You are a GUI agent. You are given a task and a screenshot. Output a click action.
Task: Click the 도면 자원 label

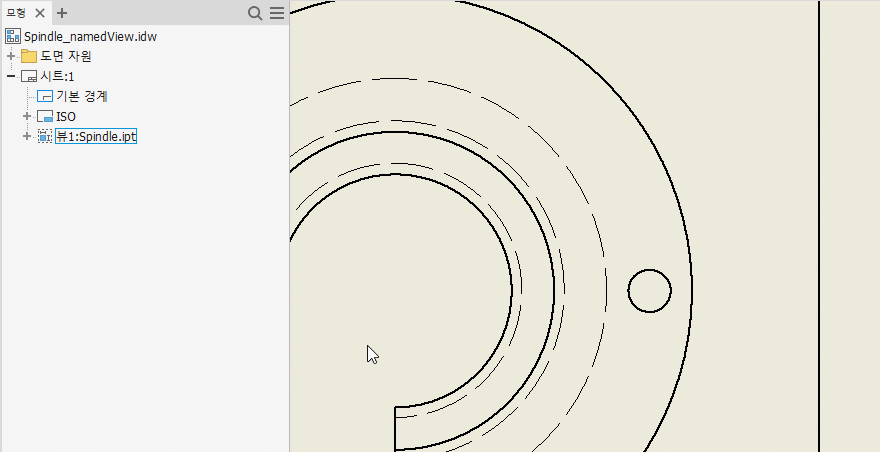[x=66, y=56]
